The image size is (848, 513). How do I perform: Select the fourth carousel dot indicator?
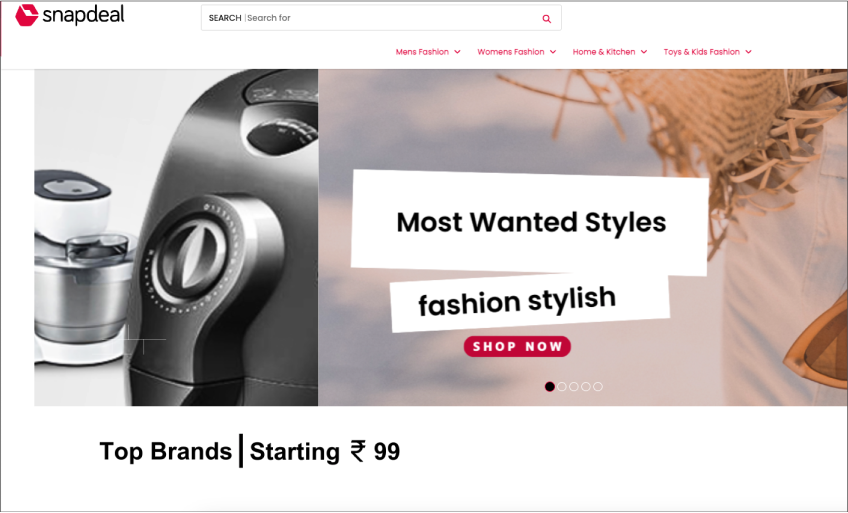pos(586,387)
